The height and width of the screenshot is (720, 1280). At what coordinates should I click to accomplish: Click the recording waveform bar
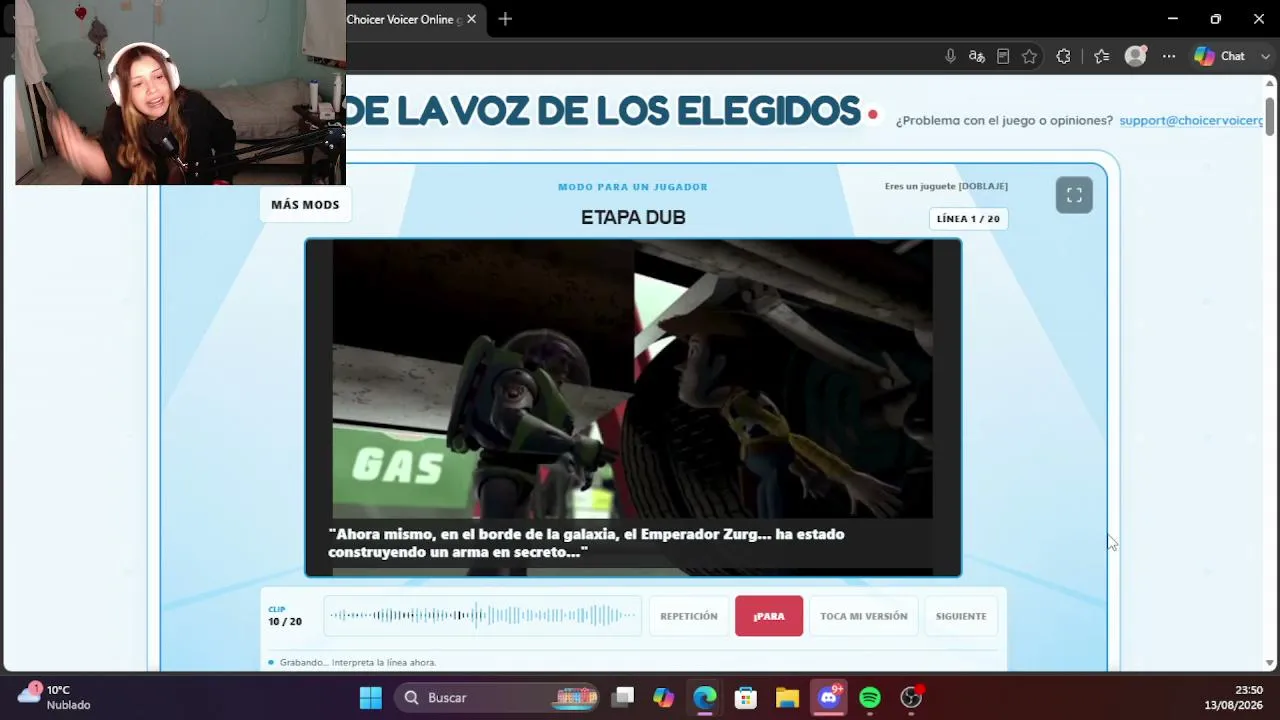[482, 616]
